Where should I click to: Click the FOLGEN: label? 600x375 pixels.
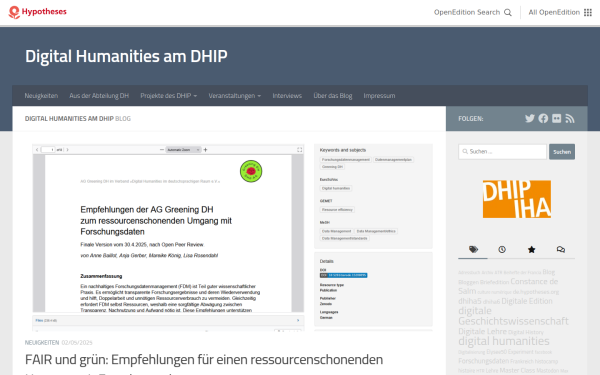pyautogui.click(x=471, y=119)
